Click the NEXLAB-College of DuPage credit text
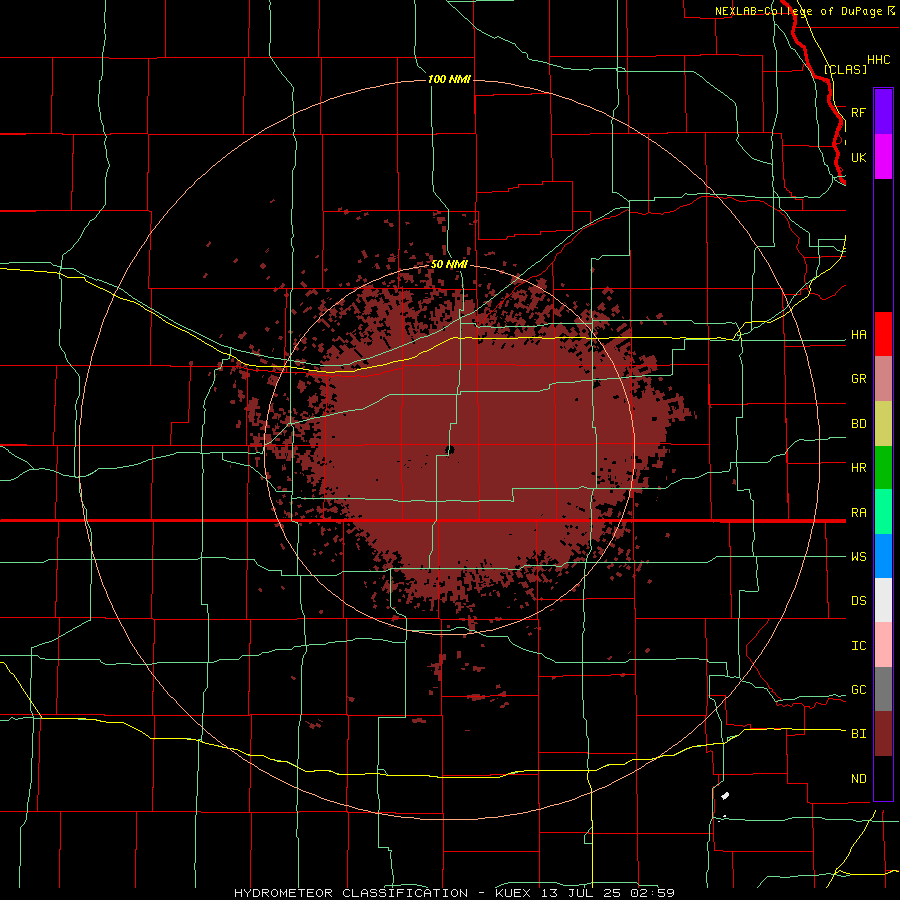 click(800, 11)
